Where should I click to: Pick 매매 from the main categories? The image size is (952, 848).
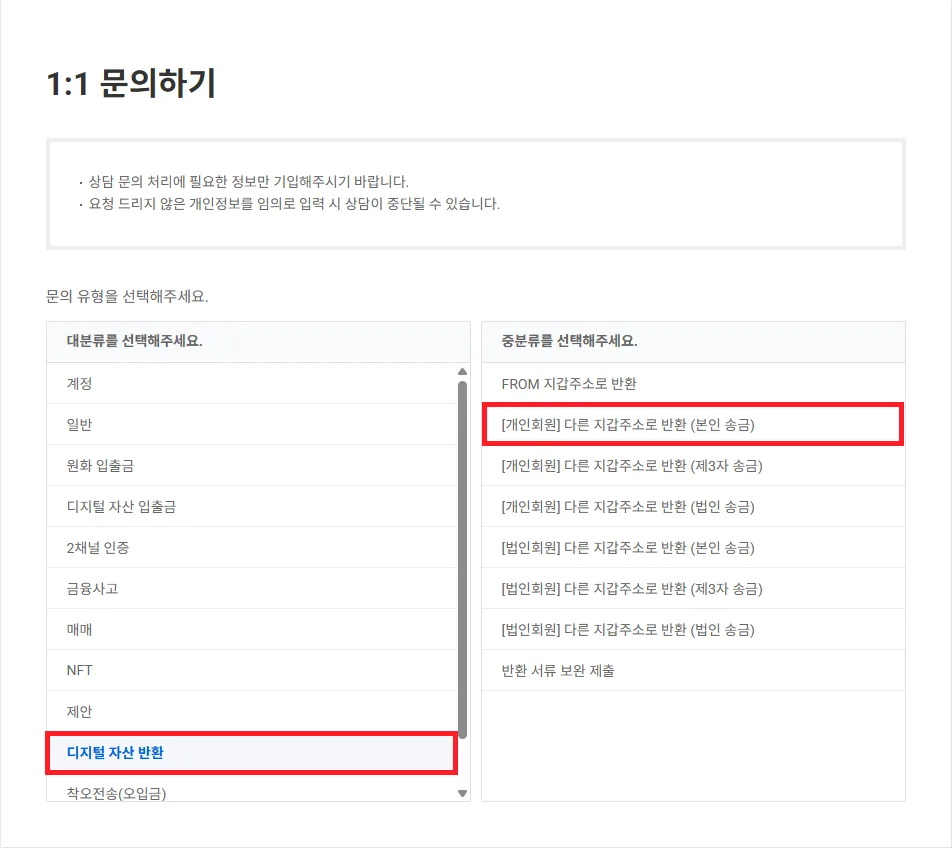[x=251, y=629]
